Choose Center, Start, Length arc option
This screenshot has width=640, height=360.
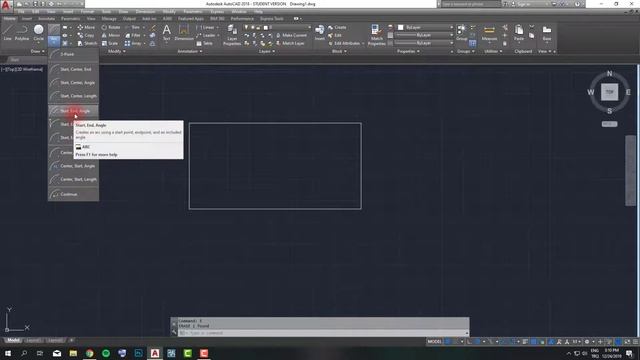[73, 180]
